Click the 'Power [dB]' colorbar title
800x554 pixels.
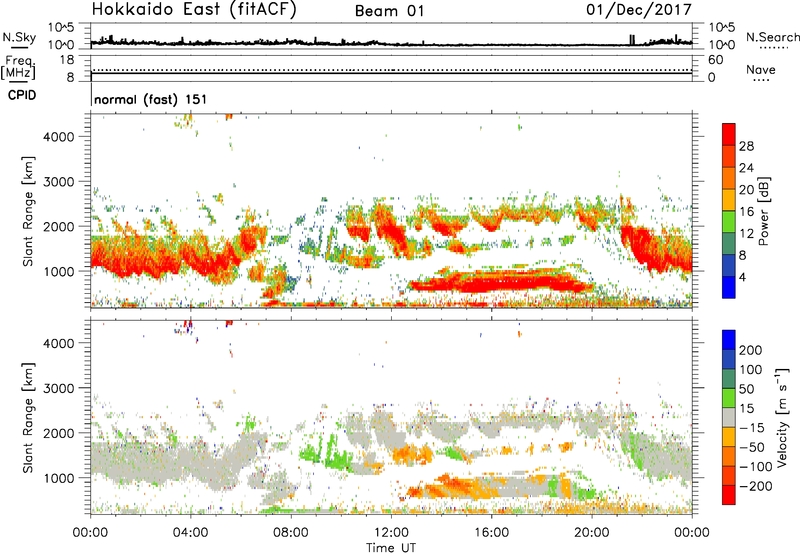click(764, 211)
